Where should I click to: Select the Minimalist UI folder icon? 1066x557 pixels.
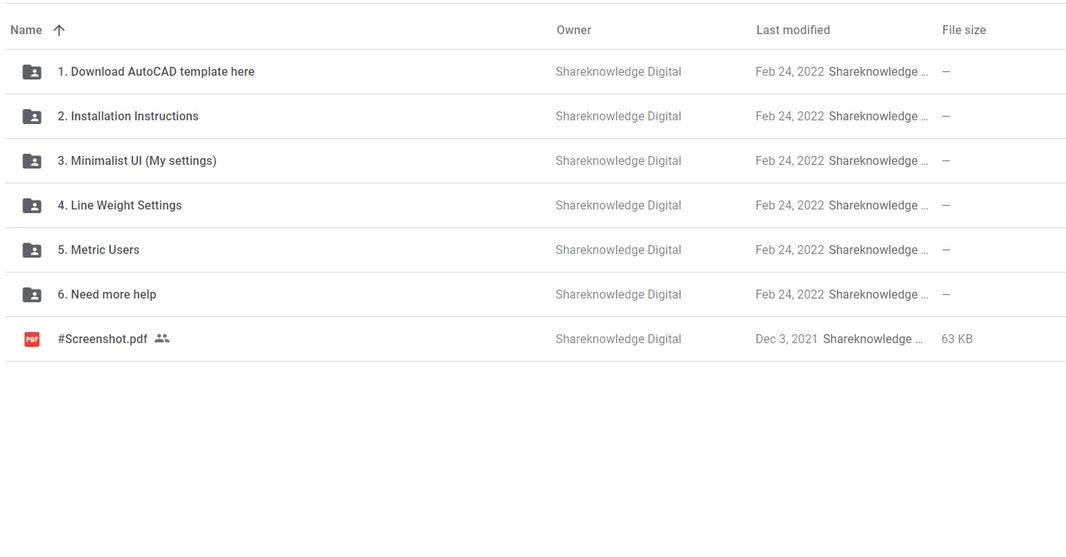[x=32, y=161]
